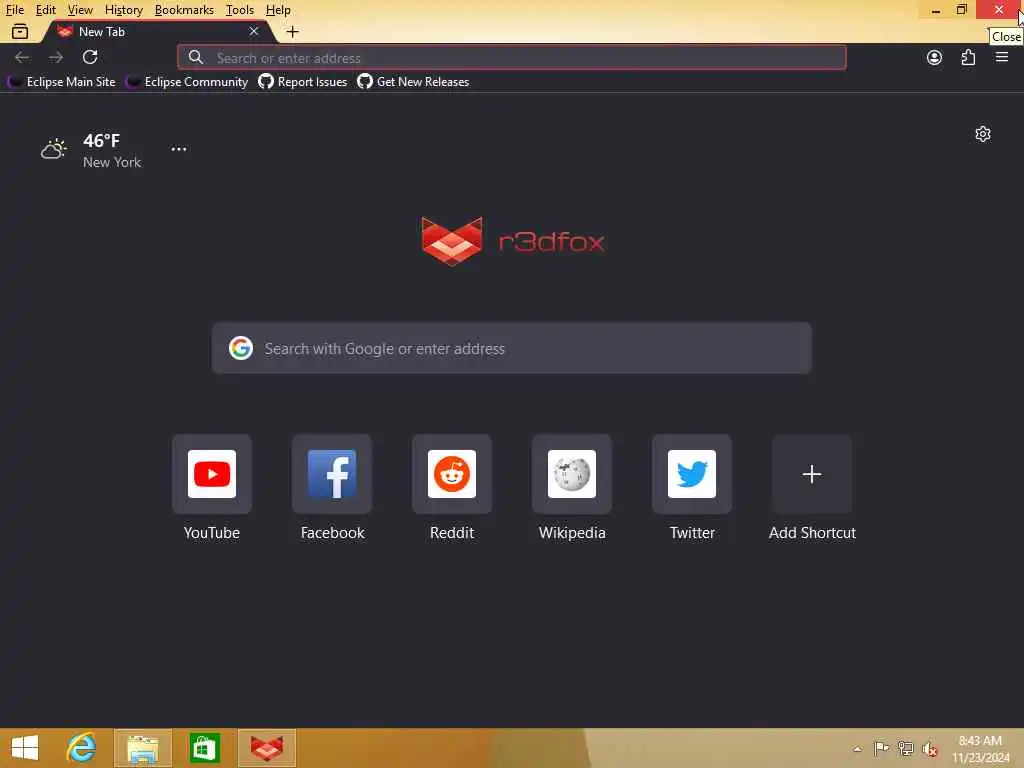Open Get New Releases bookmark

(413, 82)
